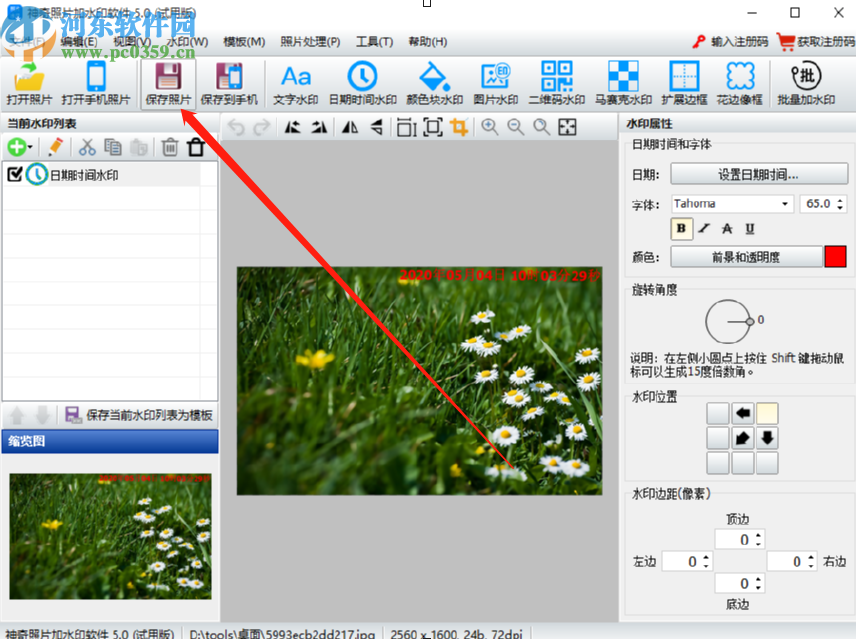Click 设置日期时间... button
Image resolution: width=856 pixels, height=639 pixels.
(x=759, y=175)
